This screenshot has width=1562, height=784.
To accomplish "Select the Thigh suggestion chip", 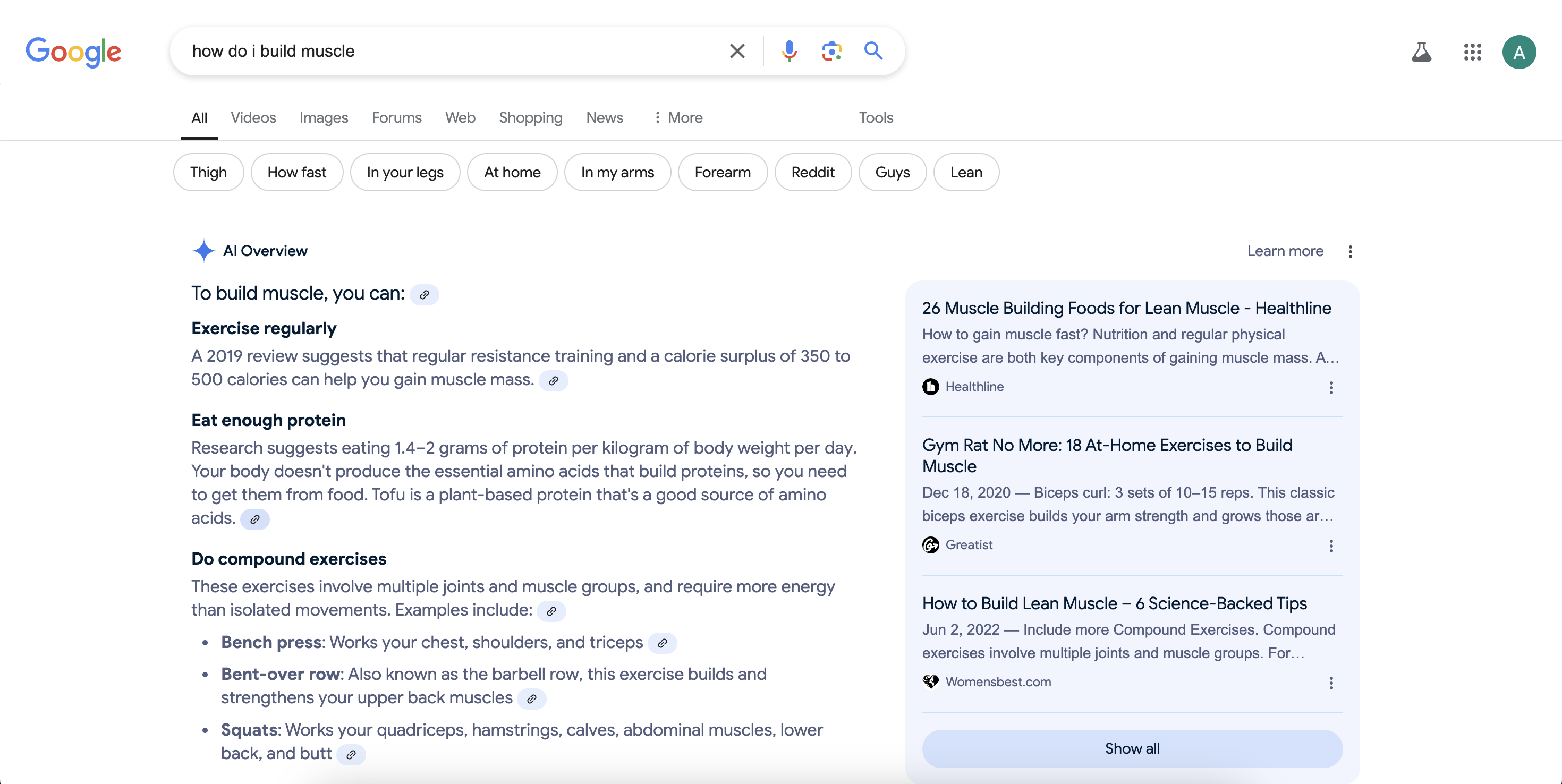I will coord(209,172).
